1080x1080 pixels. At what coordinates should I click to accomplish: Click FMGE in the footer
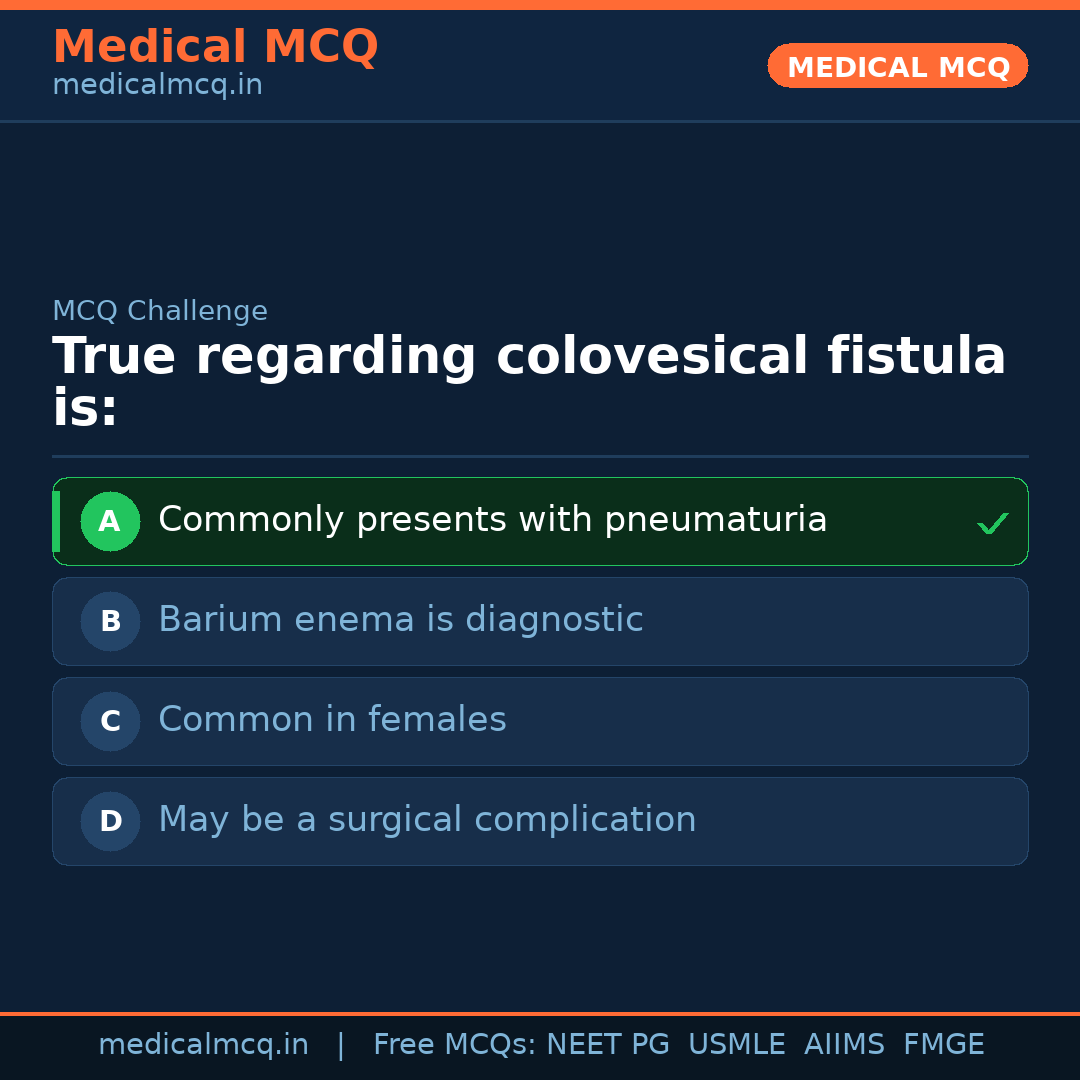(943, 1045)
